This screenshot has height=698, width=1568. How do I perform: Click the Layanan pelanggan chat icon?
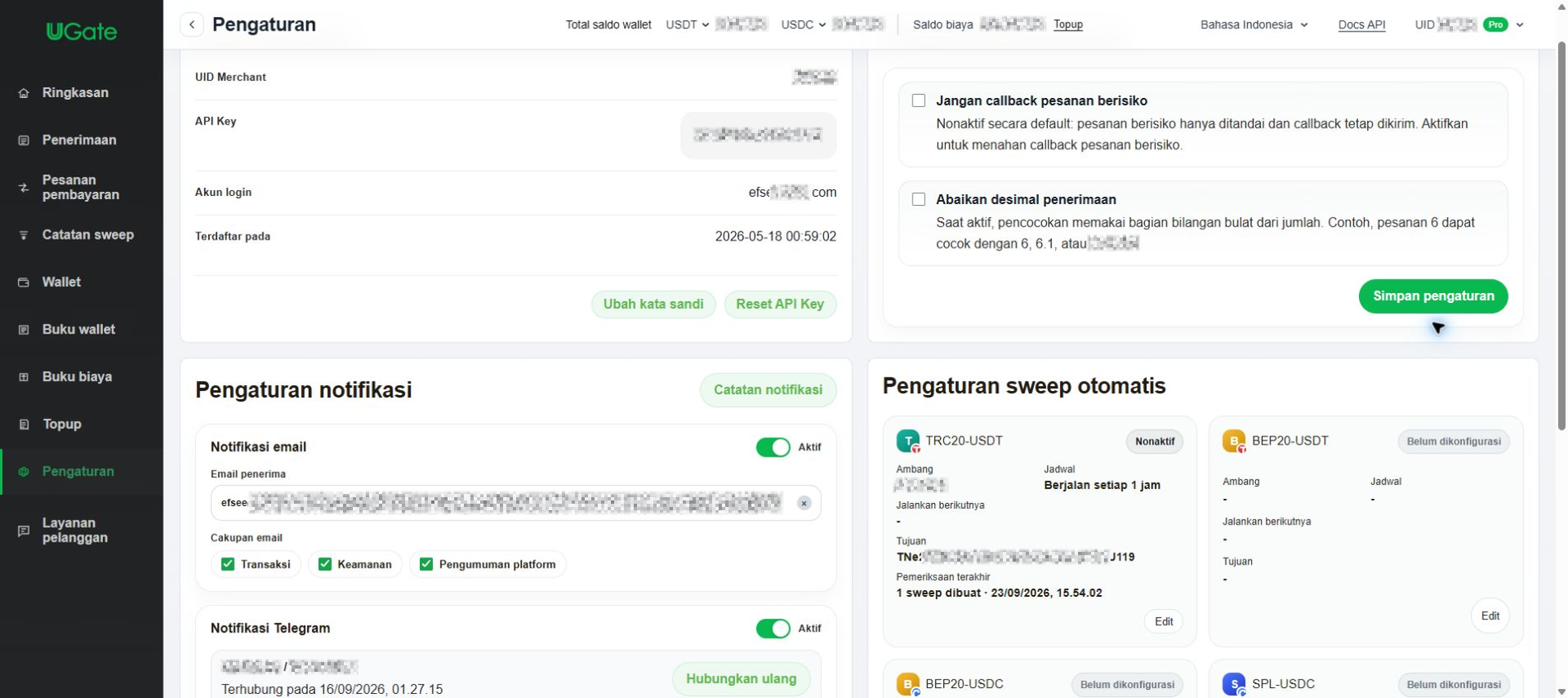(24, 531)
